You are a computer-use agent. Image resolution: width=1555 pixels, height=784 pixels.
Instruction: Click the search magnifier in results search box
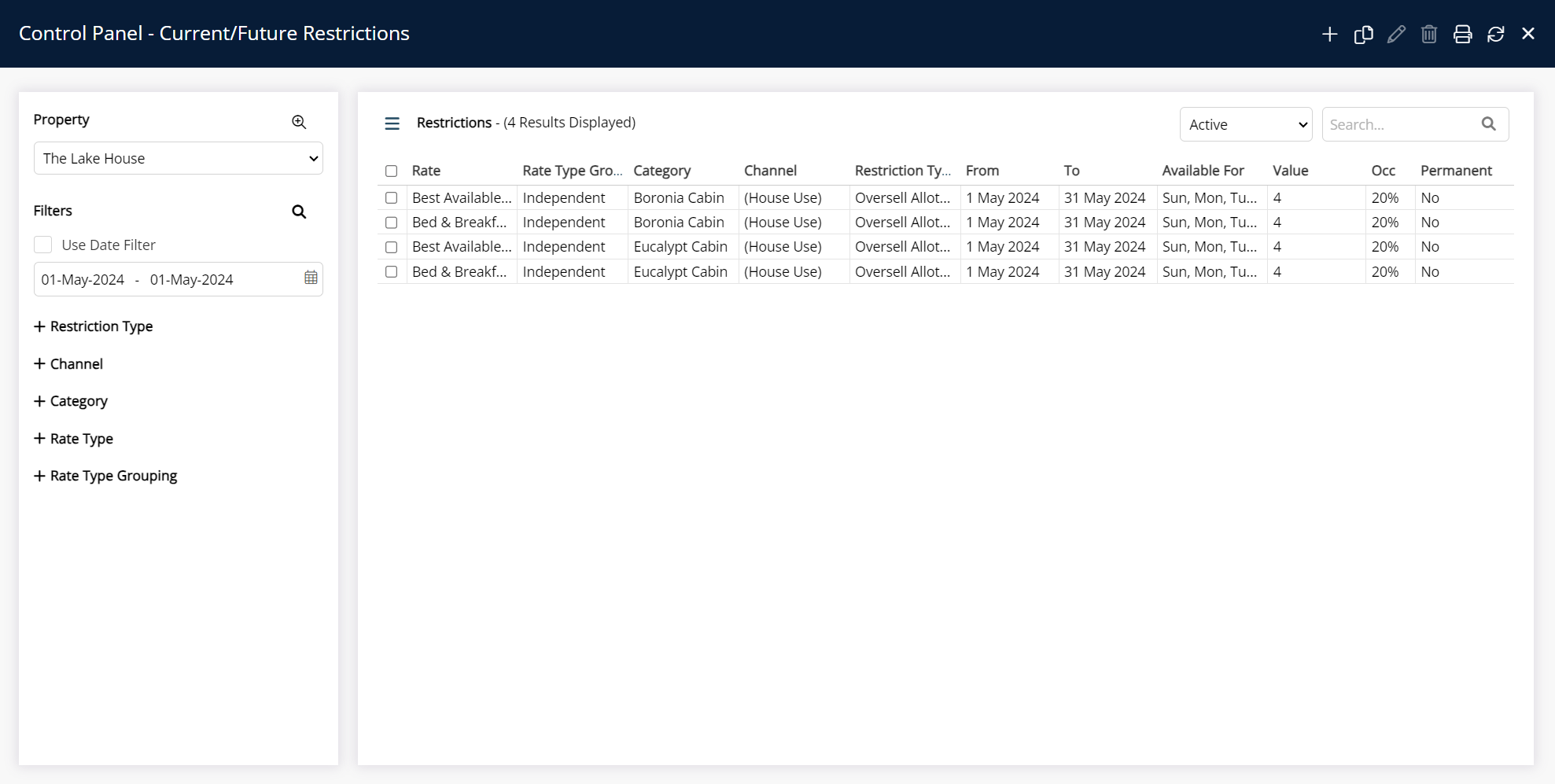tap(1488, 123)
